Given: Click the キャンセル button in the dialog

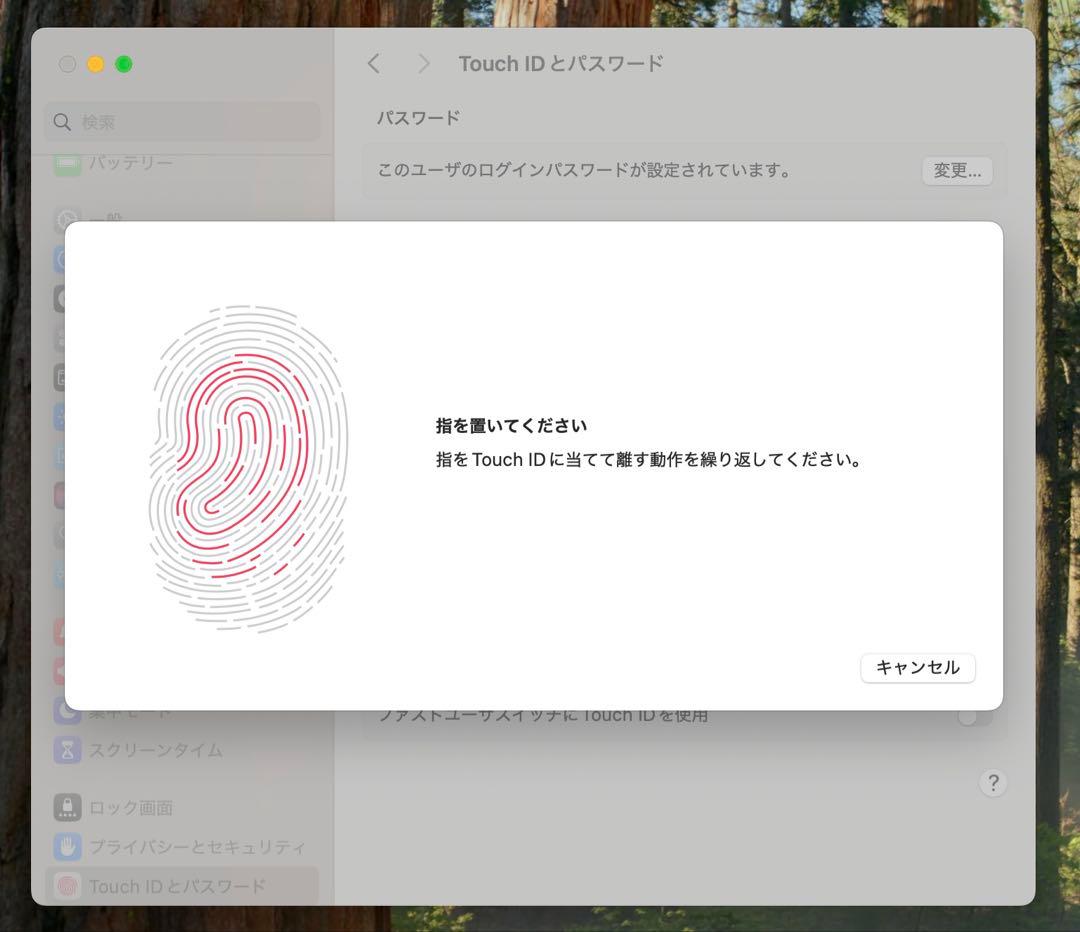Looking at the screenshot, I should [917, 667].
